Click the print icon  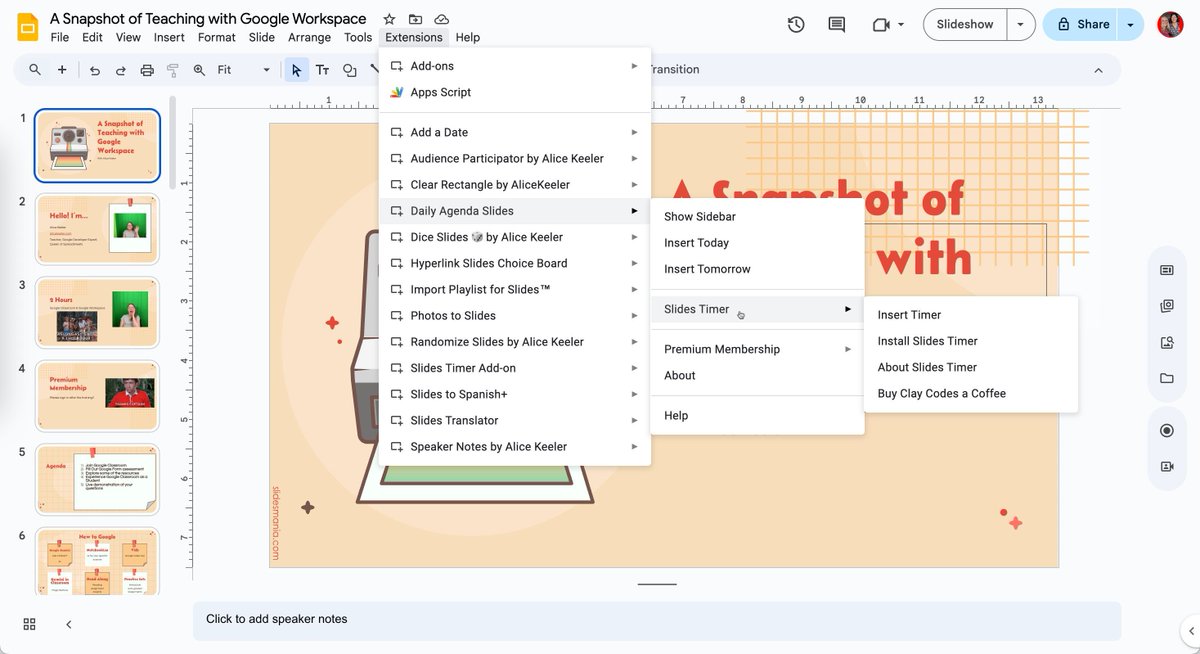click(147, 70)
